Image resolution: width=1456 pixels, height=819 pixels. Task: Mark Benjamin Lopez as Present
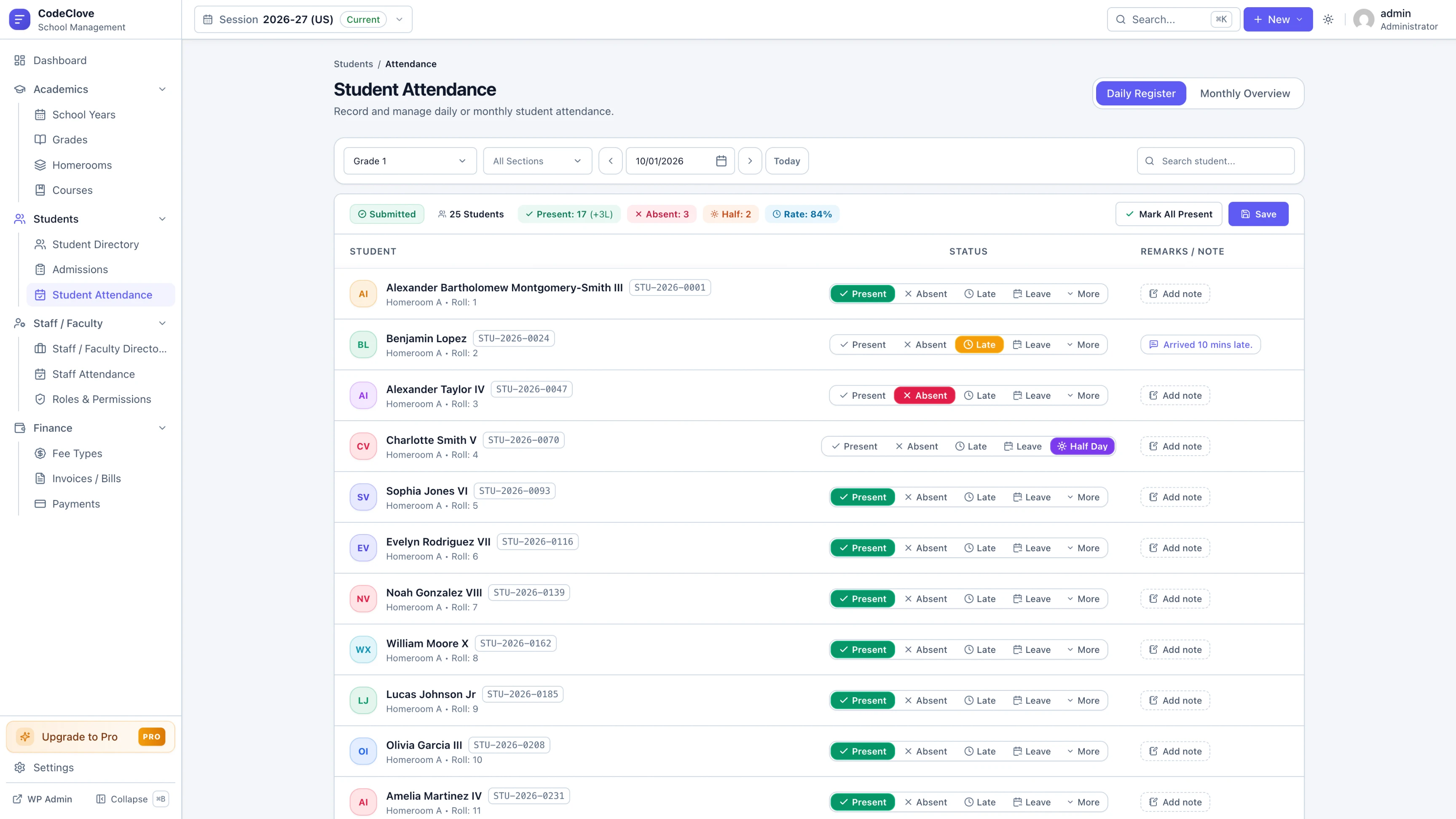click(x=863, y=345)
